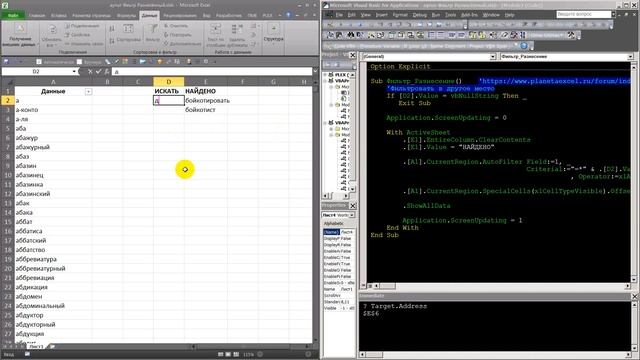Image resolution: width=640 pixels, height=360 pixels.
Task: Click the formula bar confirm checkmark icon
Action: [98, 71]
